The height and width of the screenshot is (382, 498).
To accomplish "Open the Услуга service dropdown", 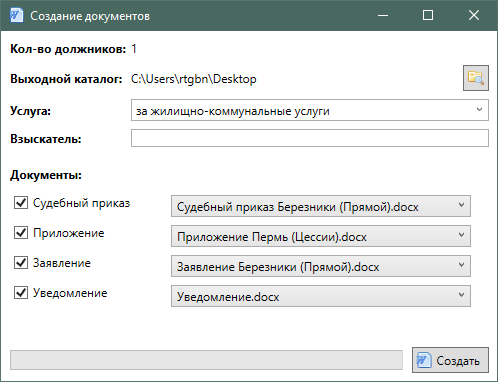I will 310,110.
